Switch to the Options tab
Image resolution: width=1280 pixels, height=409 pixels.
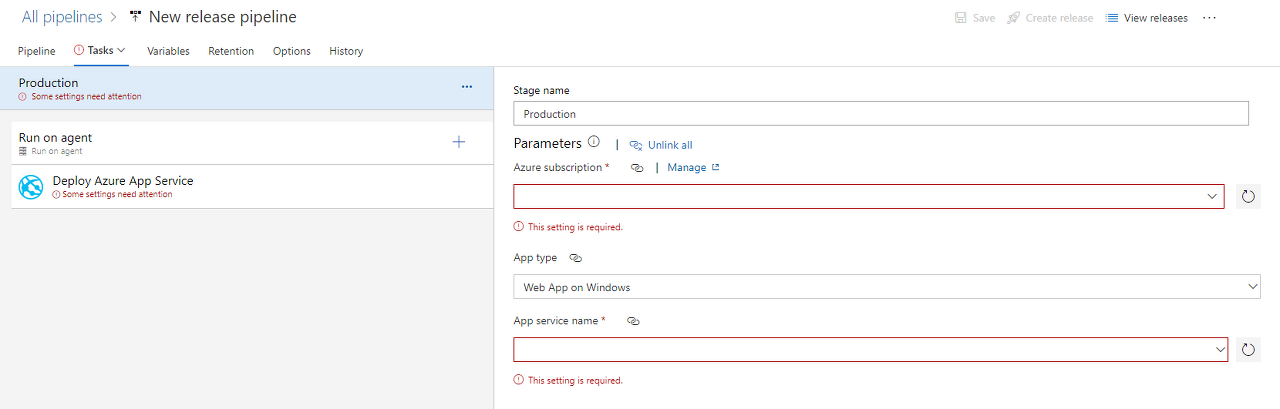292,51
